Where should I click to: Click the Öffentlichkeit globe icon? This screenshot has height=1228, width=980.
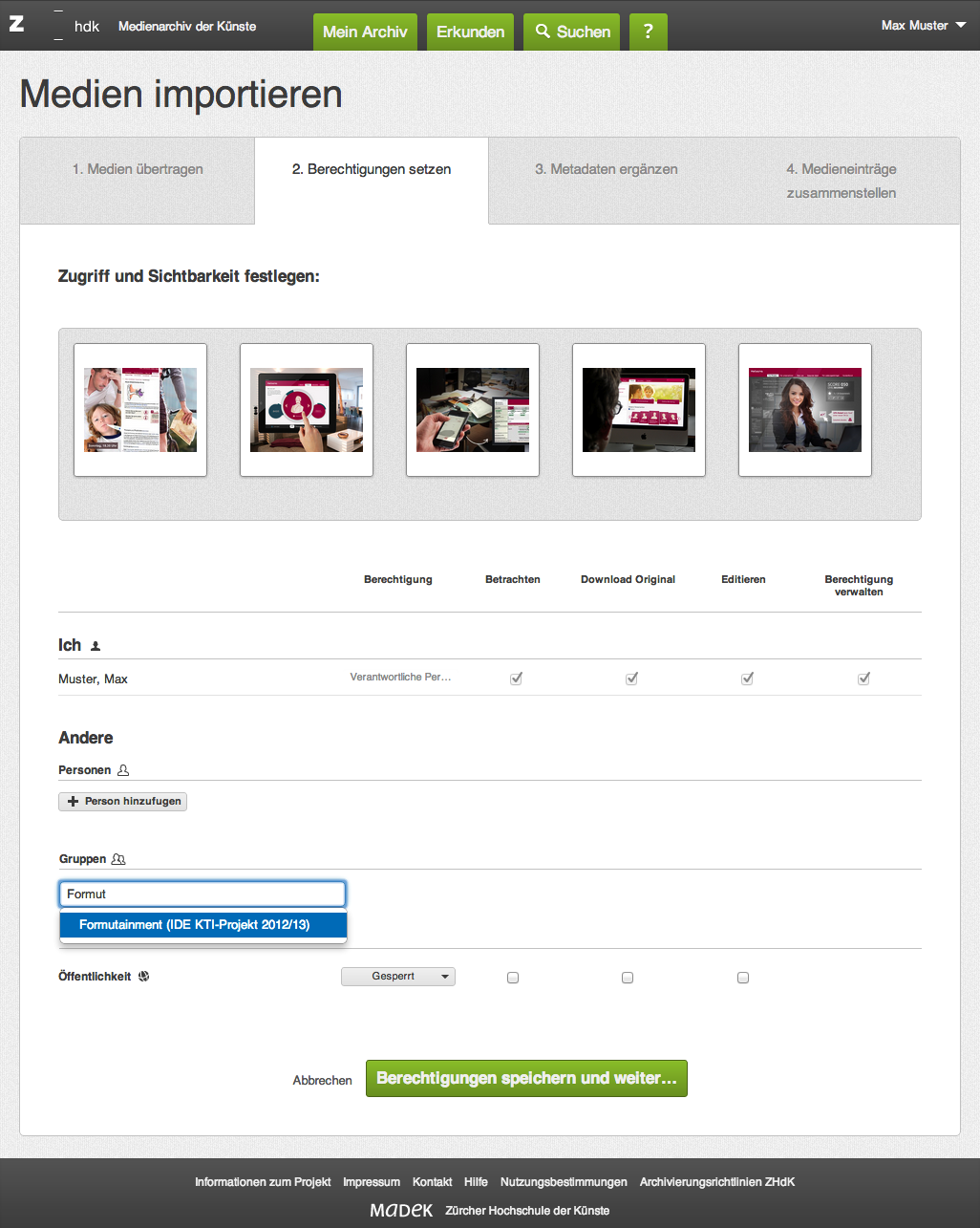point(144,977)
